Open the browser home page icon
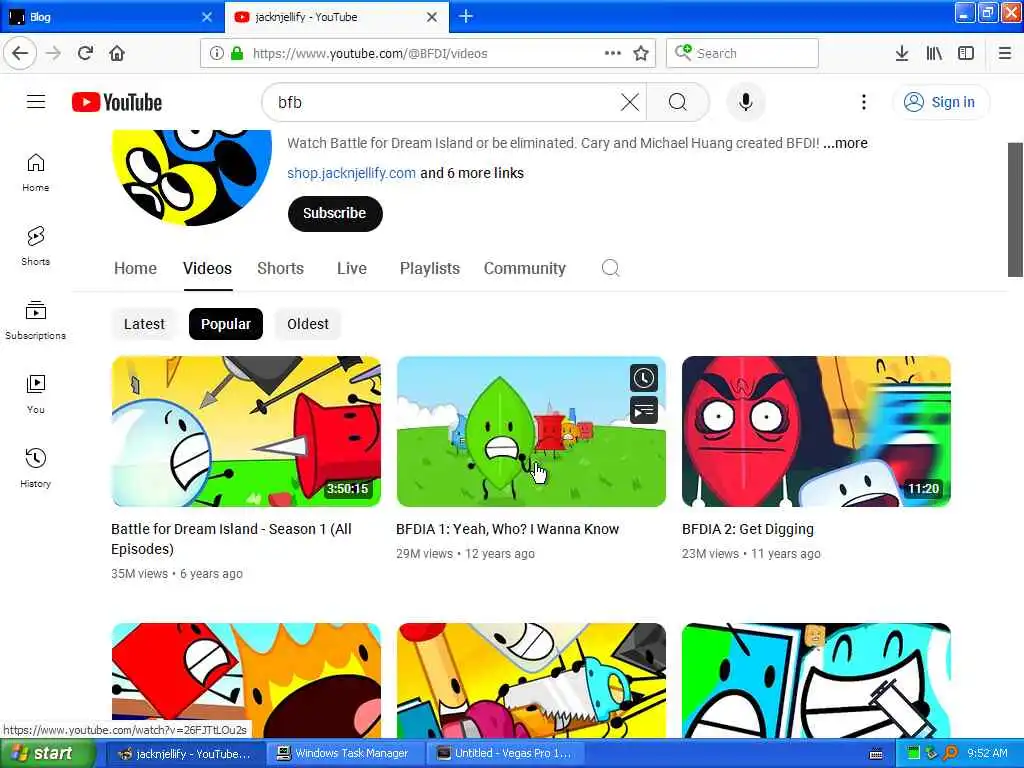 click(117, 53)
